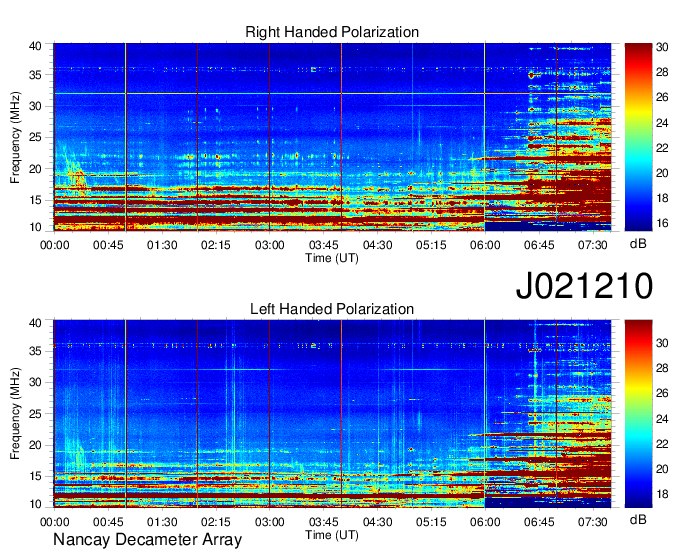Click the '01:30' tick of top plot
The height and width of the screenshot is (552, 680).
(162, 245)
